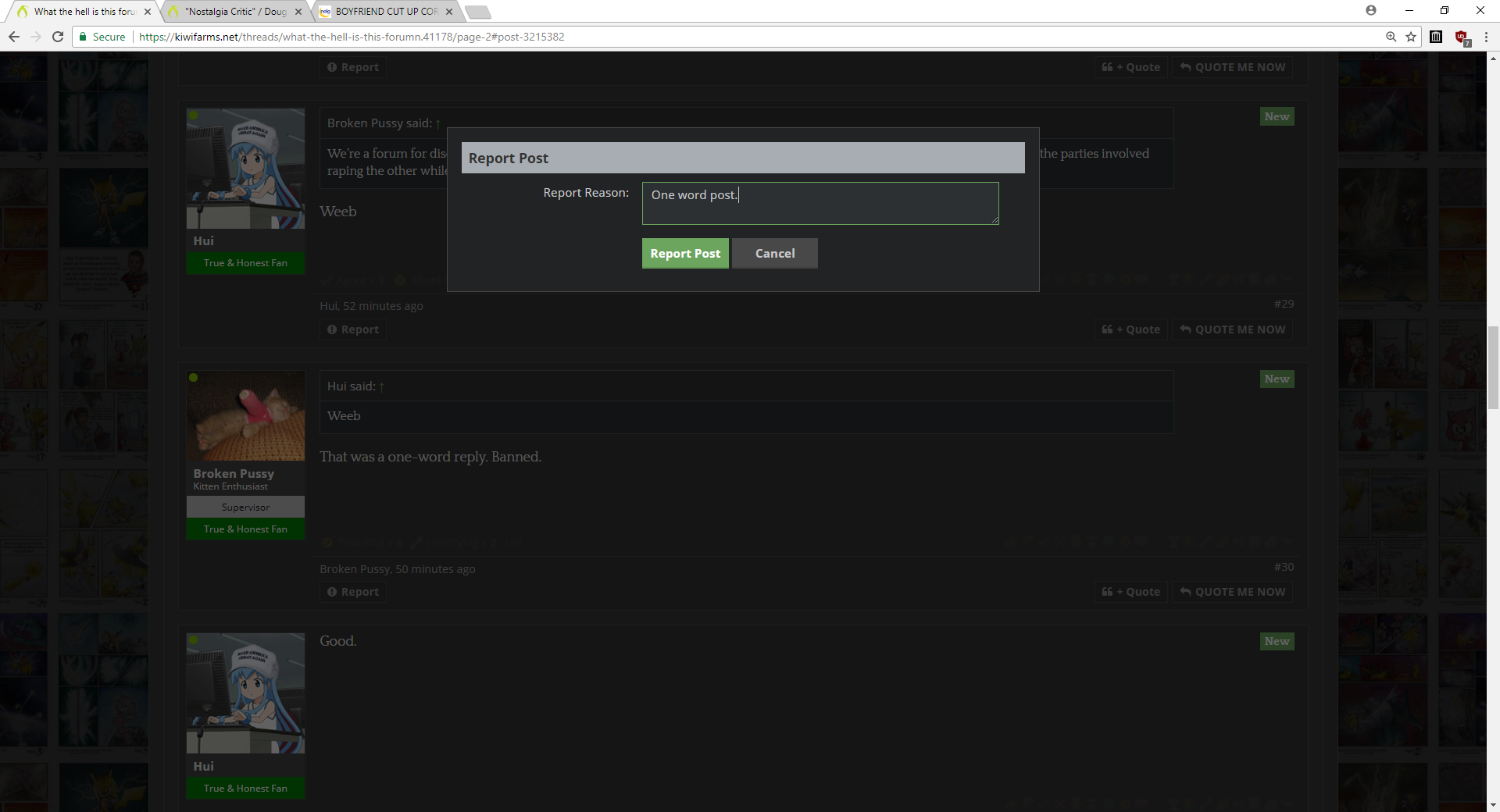Click the browser back arrow
This screenshot has height=812, width=1500.
(14, 37)
